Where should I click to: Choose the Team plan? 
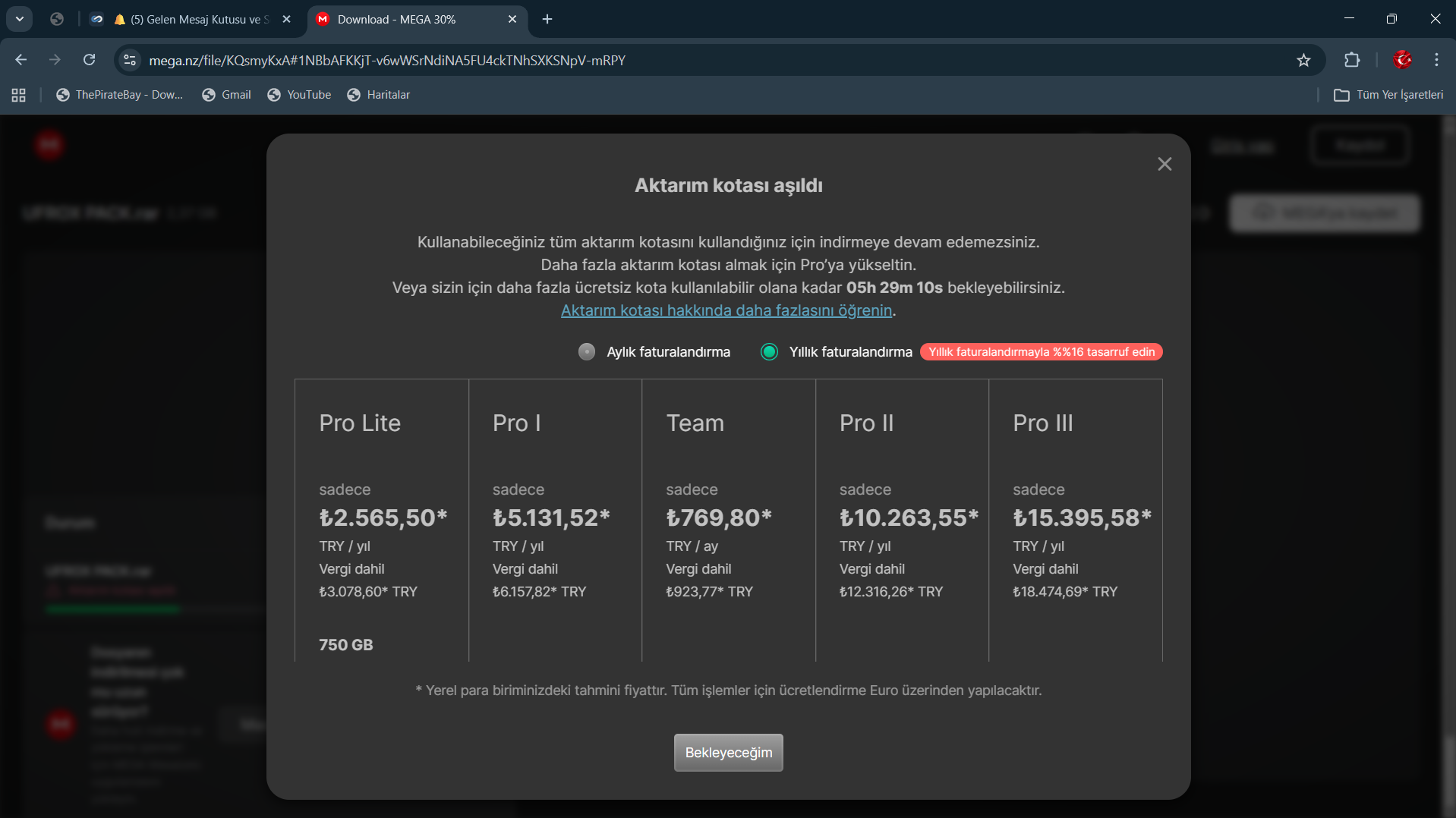[729, 520]
